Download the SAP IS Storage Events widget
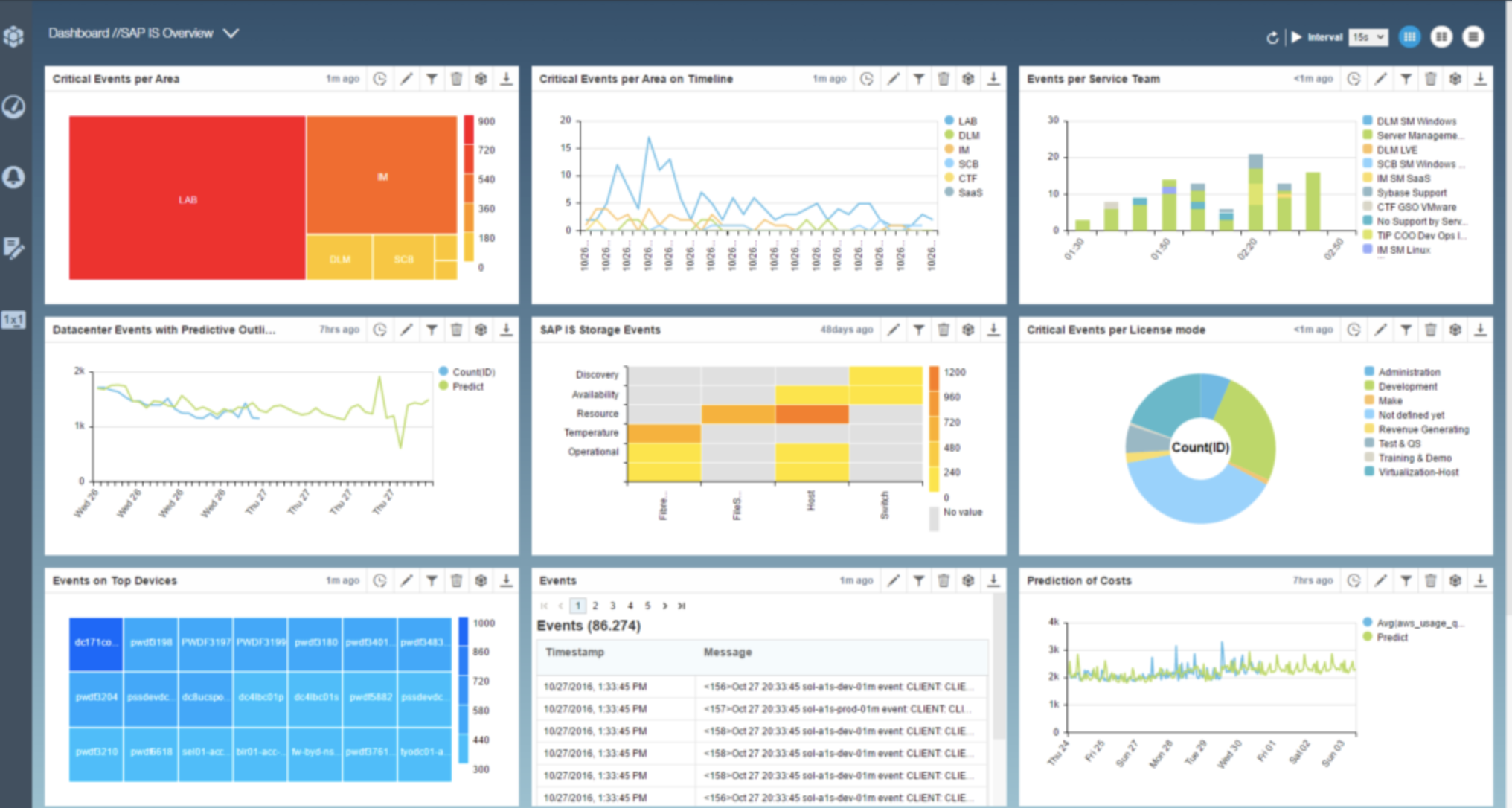The width and height of the screenshot is (1512, 808). pos(993,330)
